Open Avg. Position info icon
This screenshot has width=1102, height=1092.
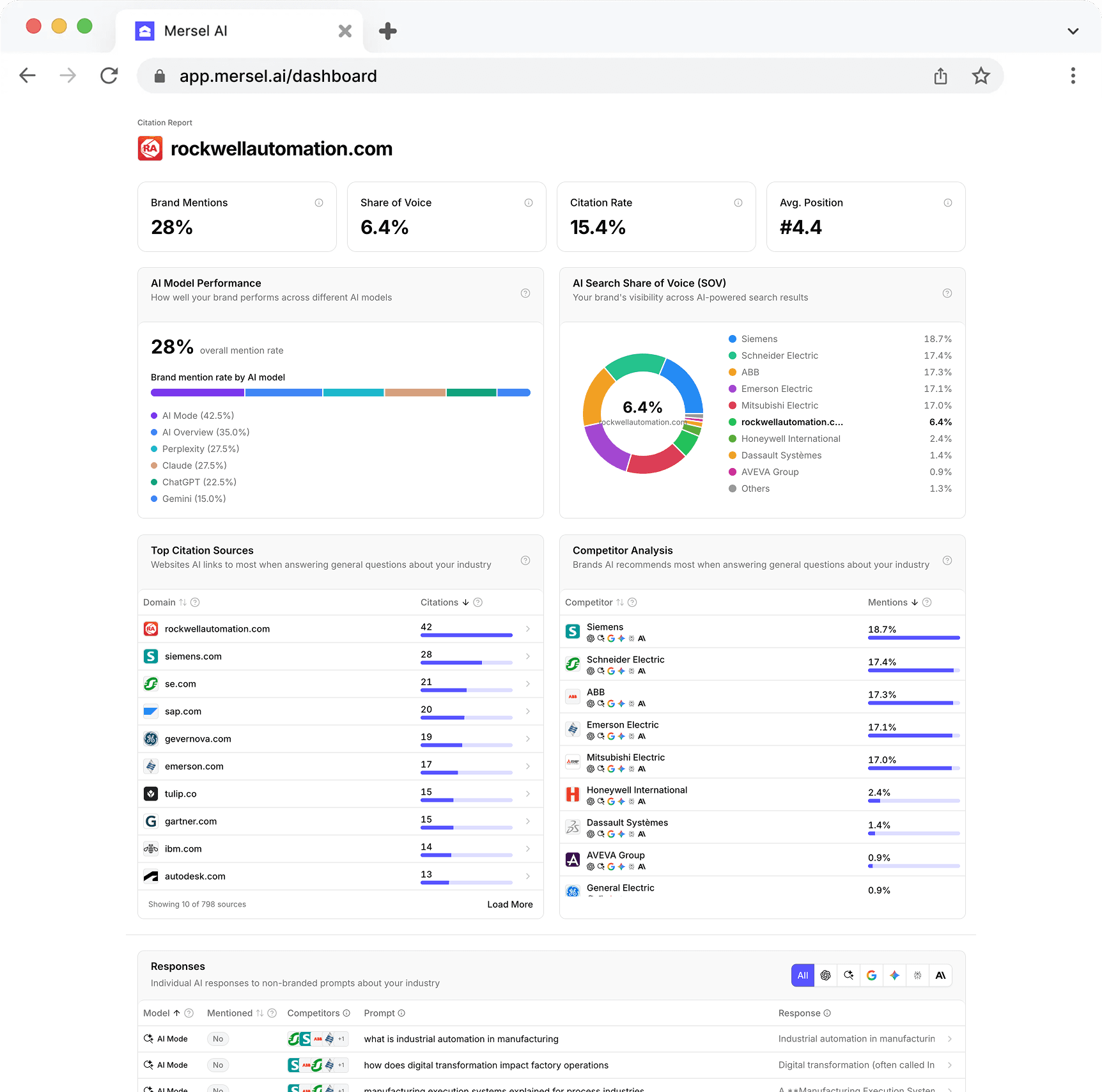(x=947, y=203)
